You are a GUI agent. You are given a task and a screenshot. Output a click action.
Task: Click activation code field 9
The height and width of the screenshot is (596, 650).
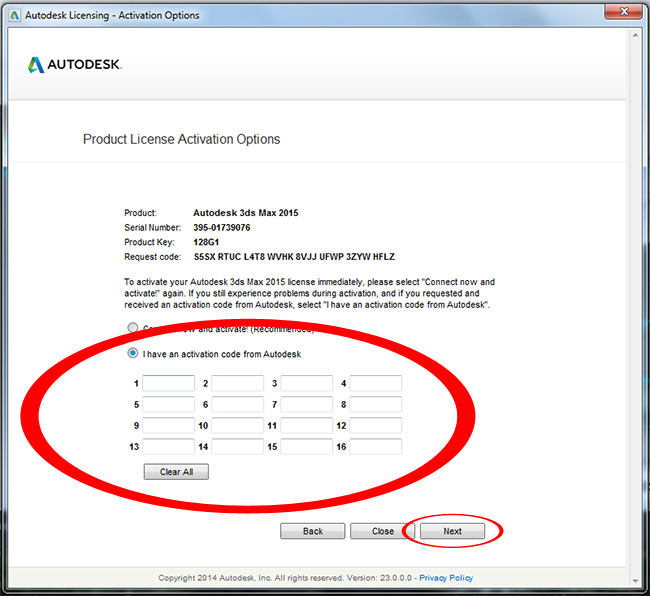[x=168, y=425]
